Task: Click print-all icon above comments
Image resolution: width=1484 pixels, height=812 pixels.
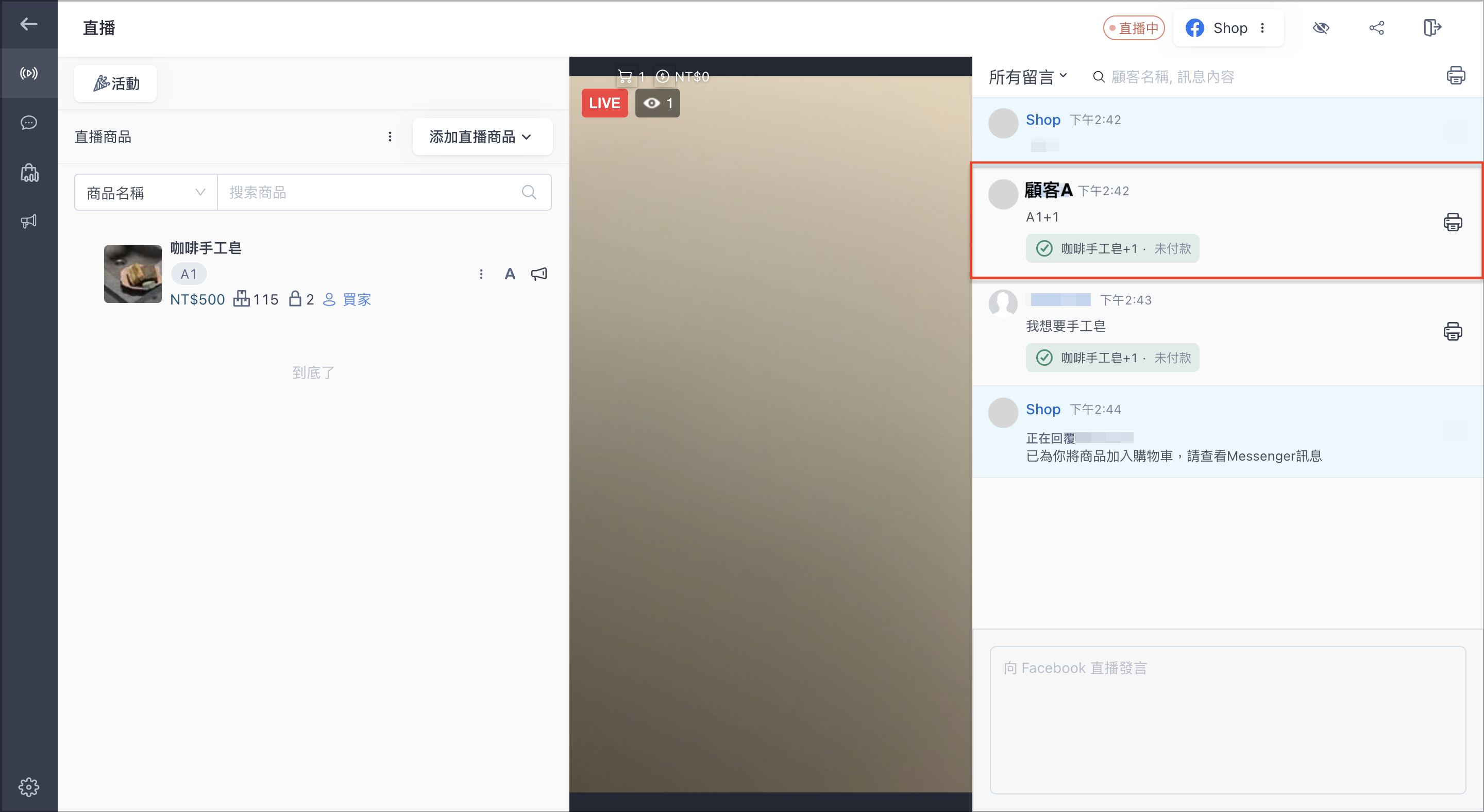Action: (1455, 75)
